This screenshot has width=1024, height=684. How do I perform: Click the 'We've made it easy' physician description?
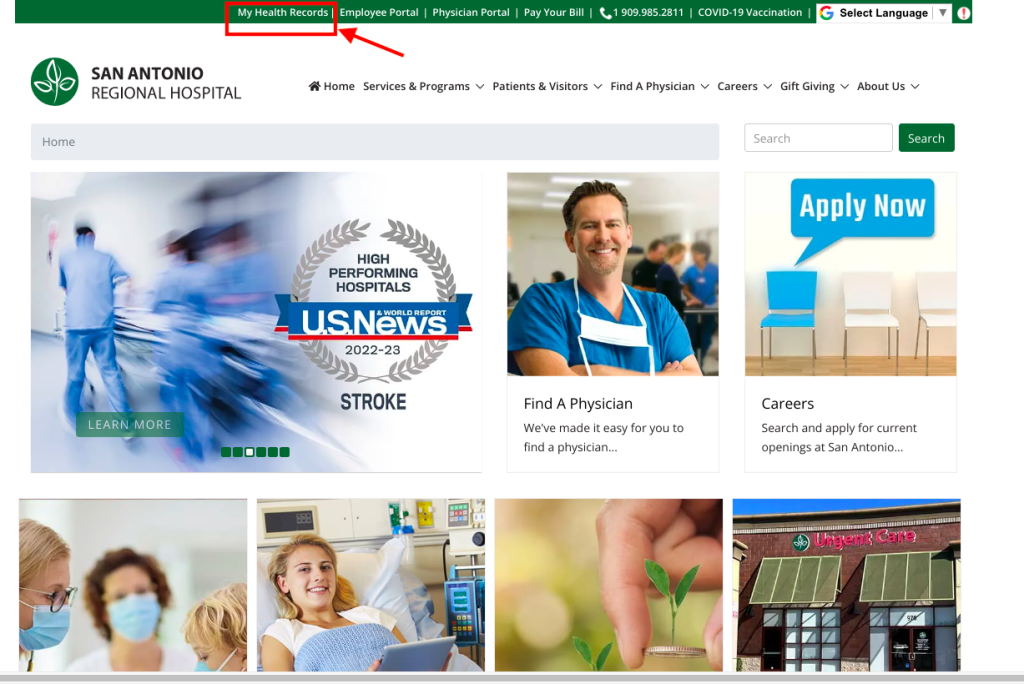tap(603, 438)
